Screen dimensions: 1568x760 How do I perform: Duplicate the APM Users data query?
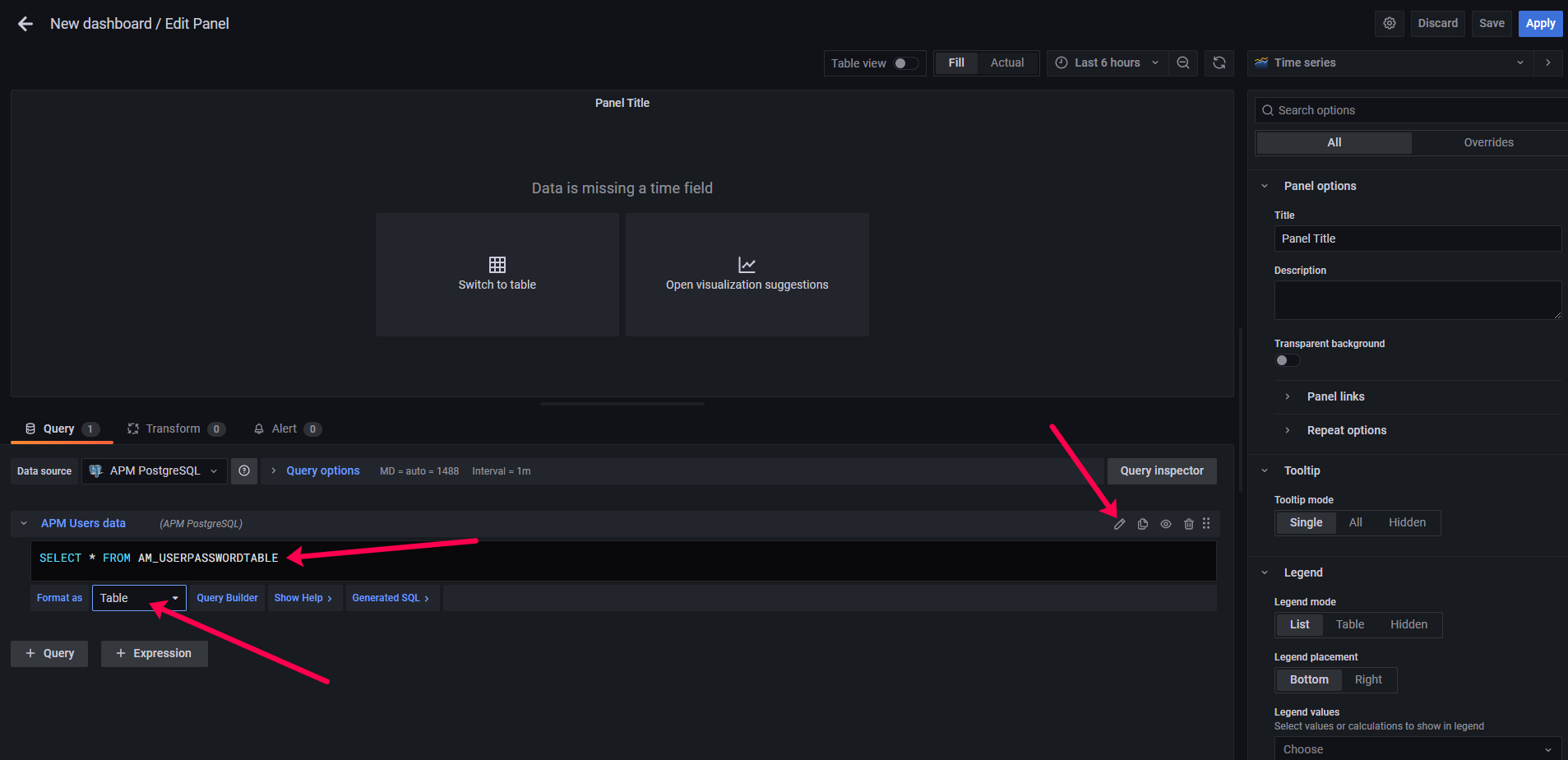click(x=1142, y=524)
